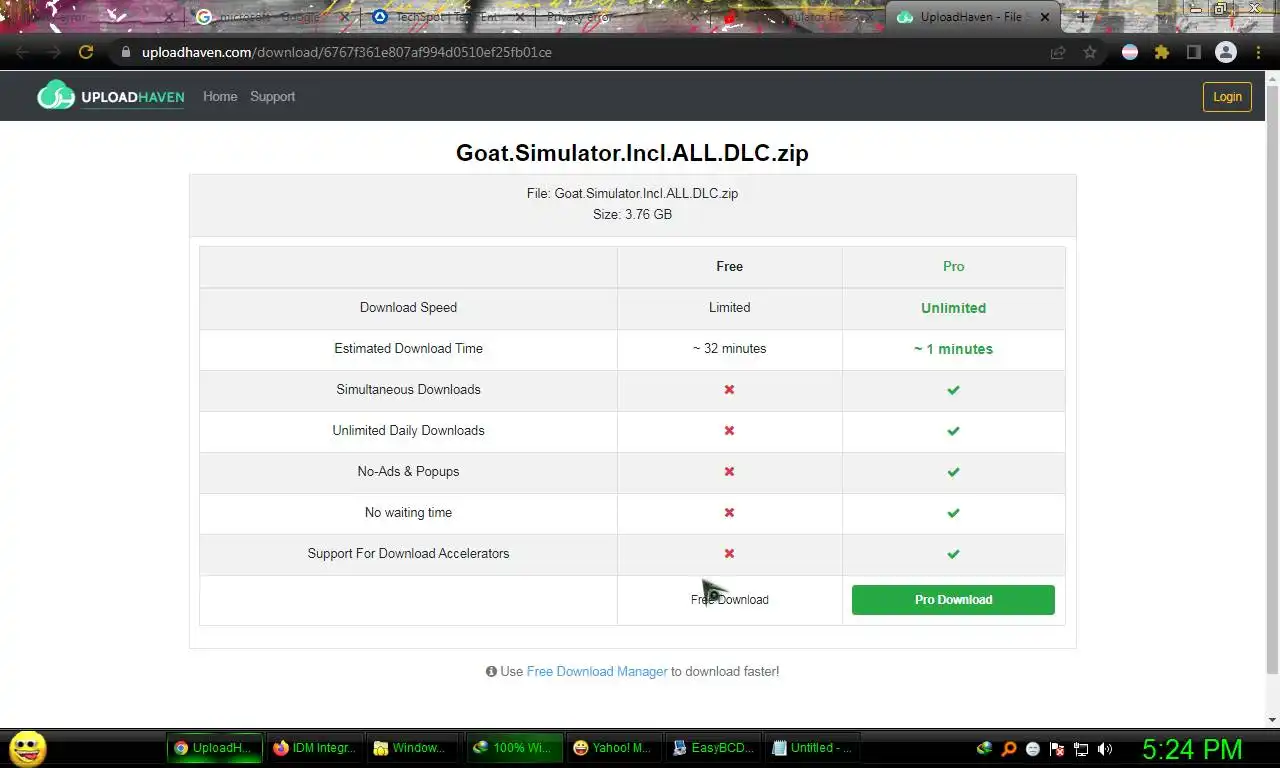Click the Pro green check for No waiting time

pyautogui.click(x=953, y=513)
